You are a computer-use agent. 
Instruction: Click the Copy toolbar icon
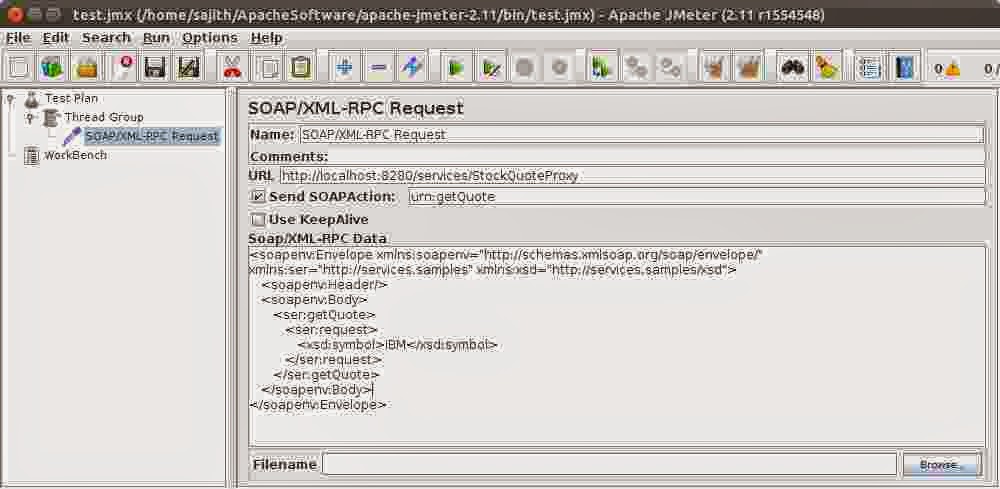[267, 66]
